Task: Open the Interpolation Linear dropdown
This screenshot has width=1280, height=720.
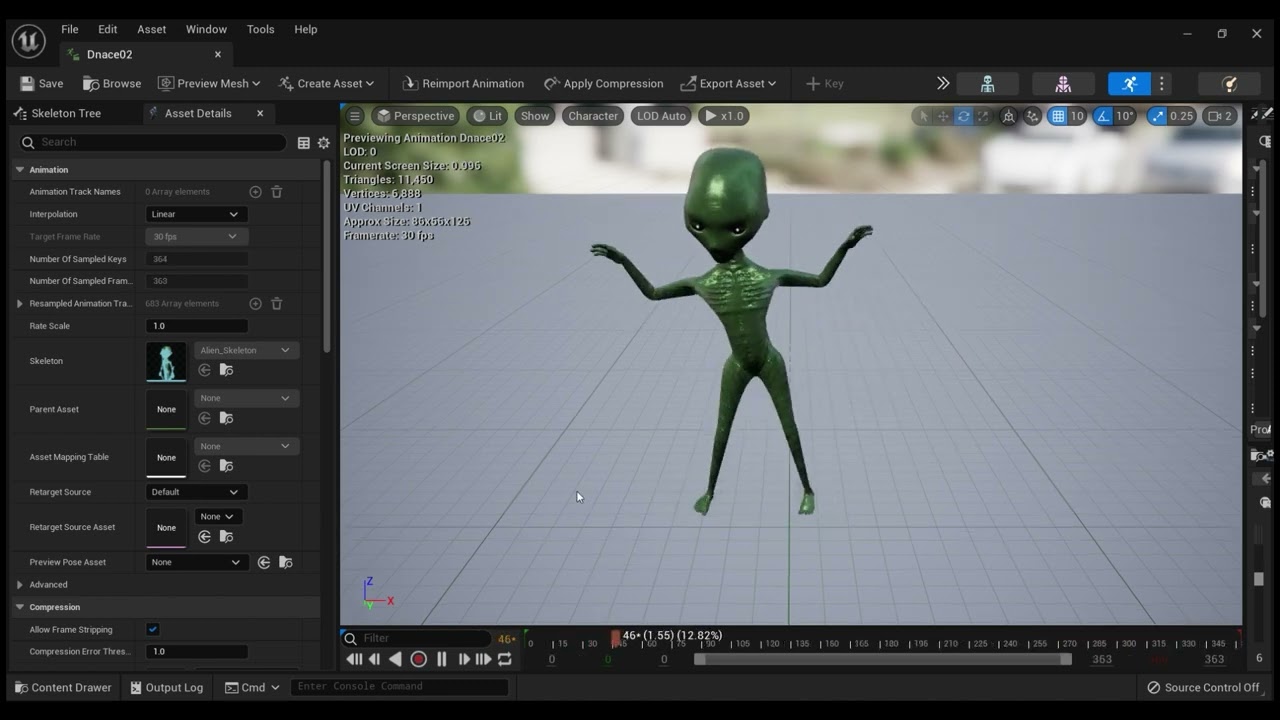Action: coord(196,214)
